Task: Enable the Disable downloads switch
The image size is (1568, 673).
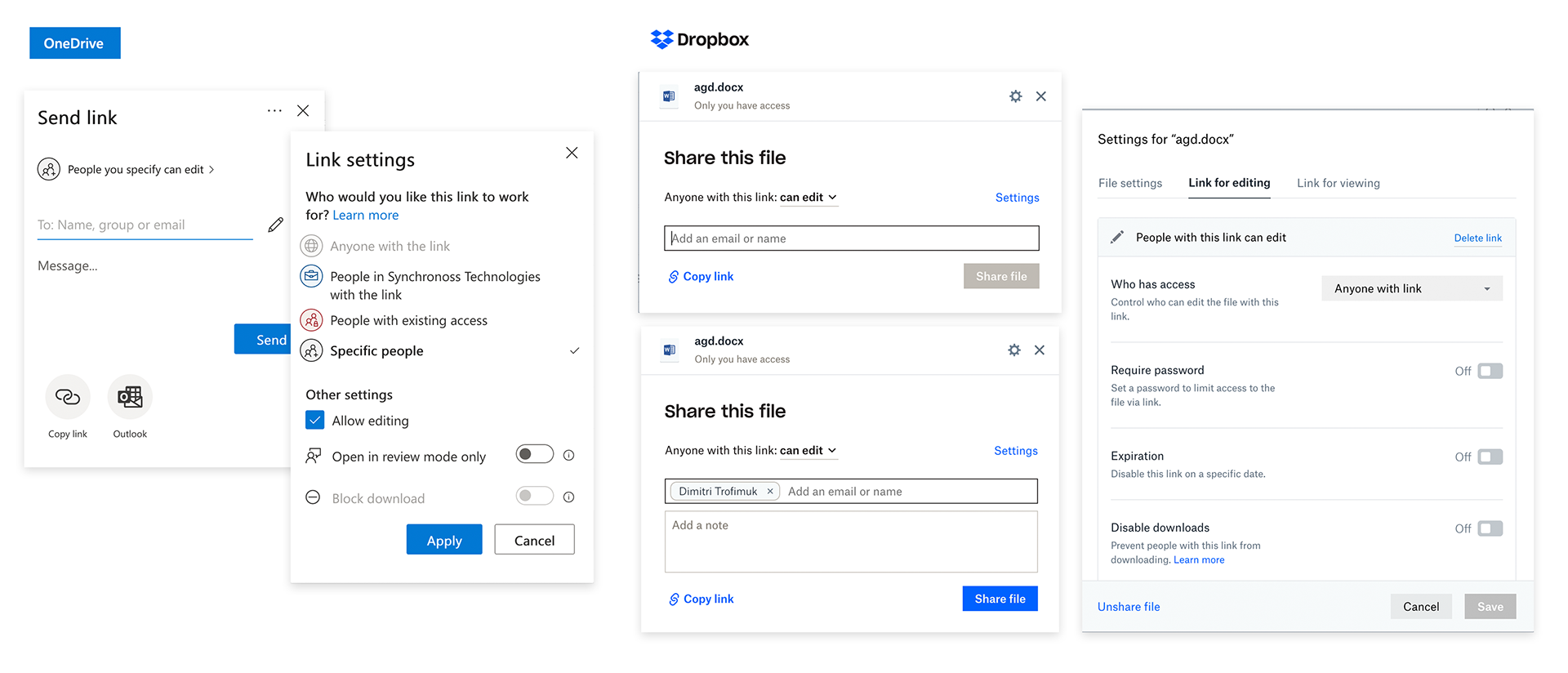Action: coord(1490,528)
